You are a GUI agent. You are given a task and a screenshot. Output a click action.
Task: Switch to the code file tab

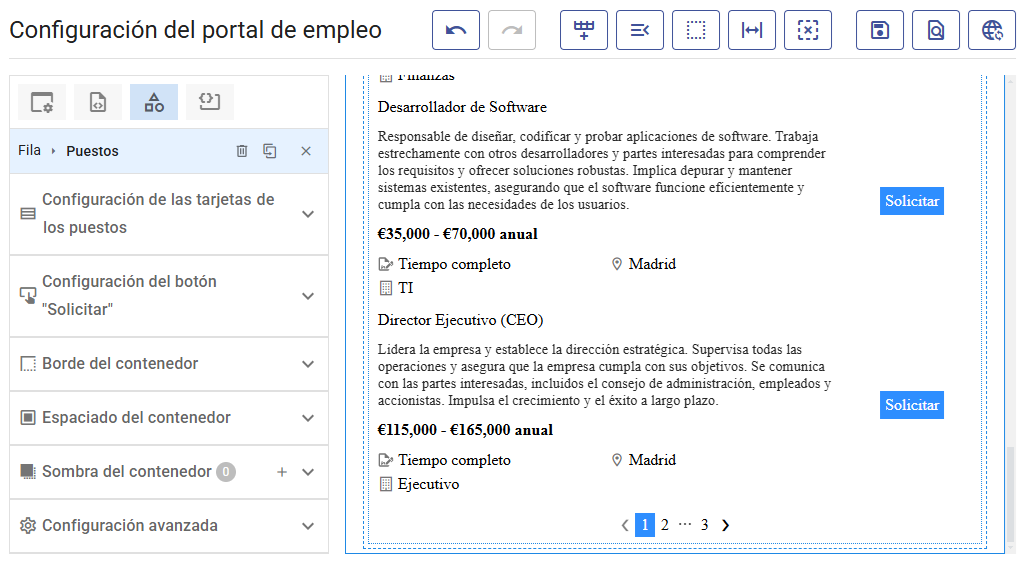(98, 102)
